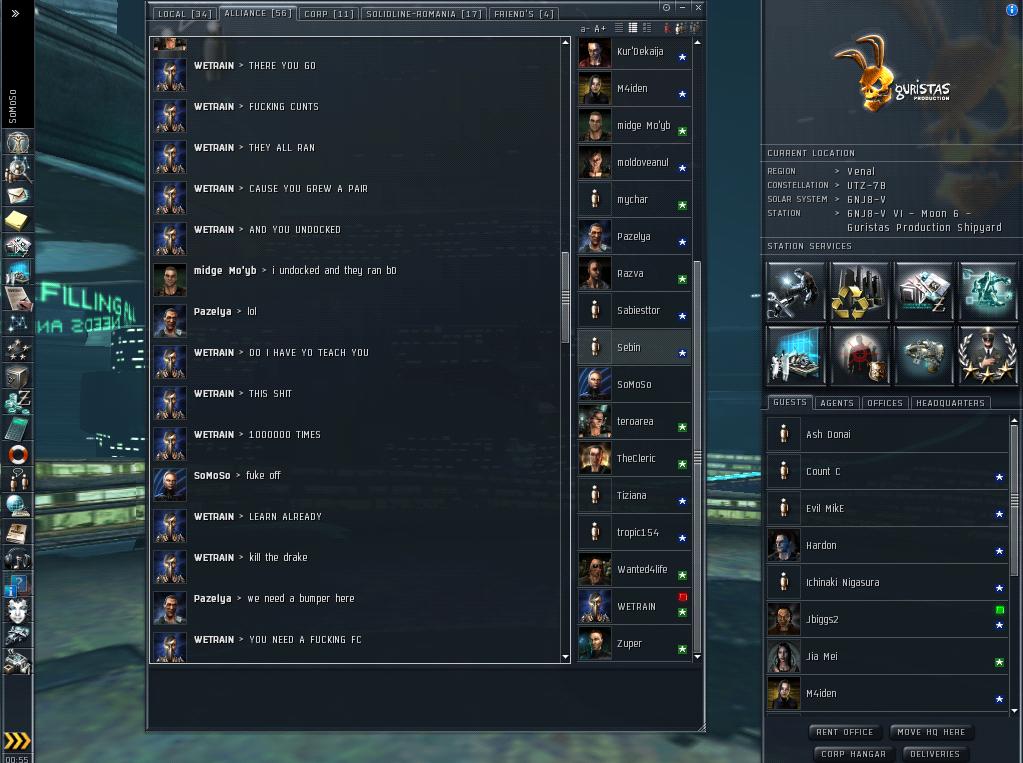Click the alliance member list scrollbar handle
The width and height of the screenshot is (1023, 763).
[x=697, y=457]
